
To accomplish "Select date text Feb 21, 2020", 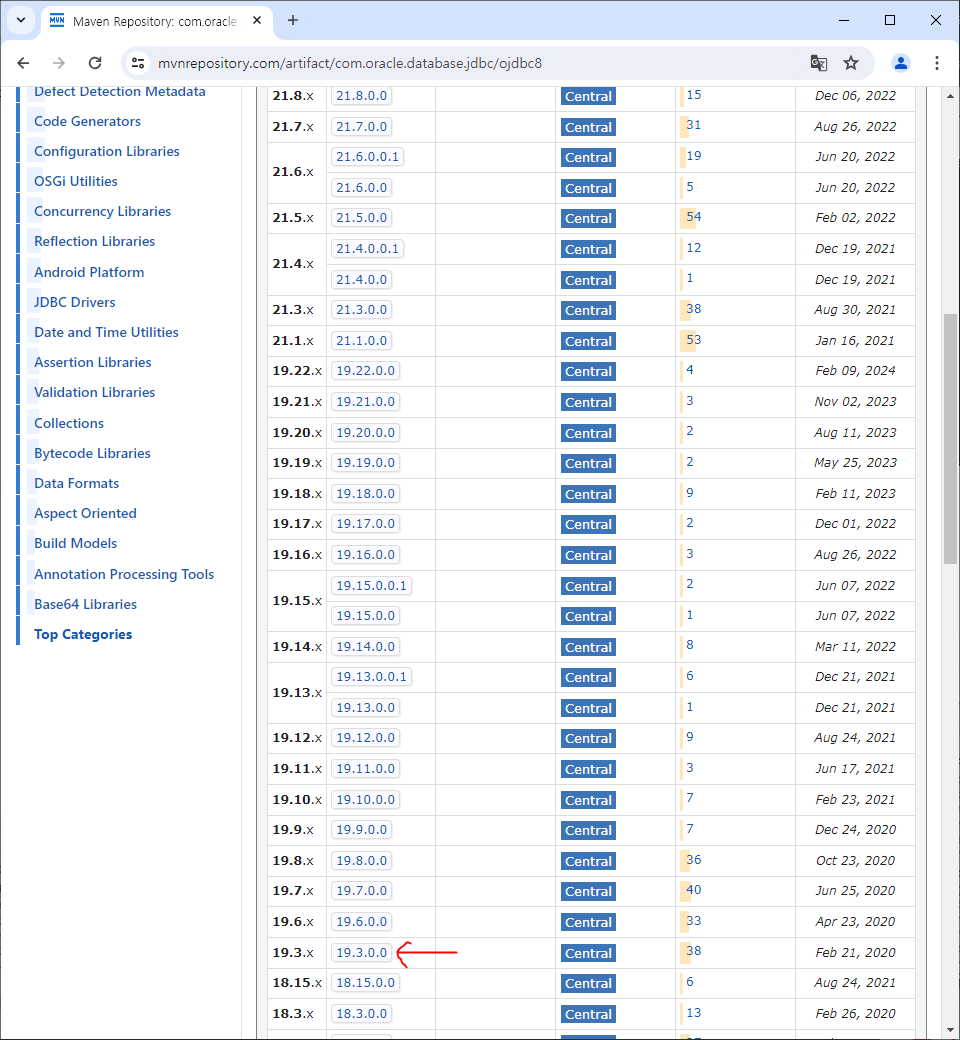I will coord(855,952).
